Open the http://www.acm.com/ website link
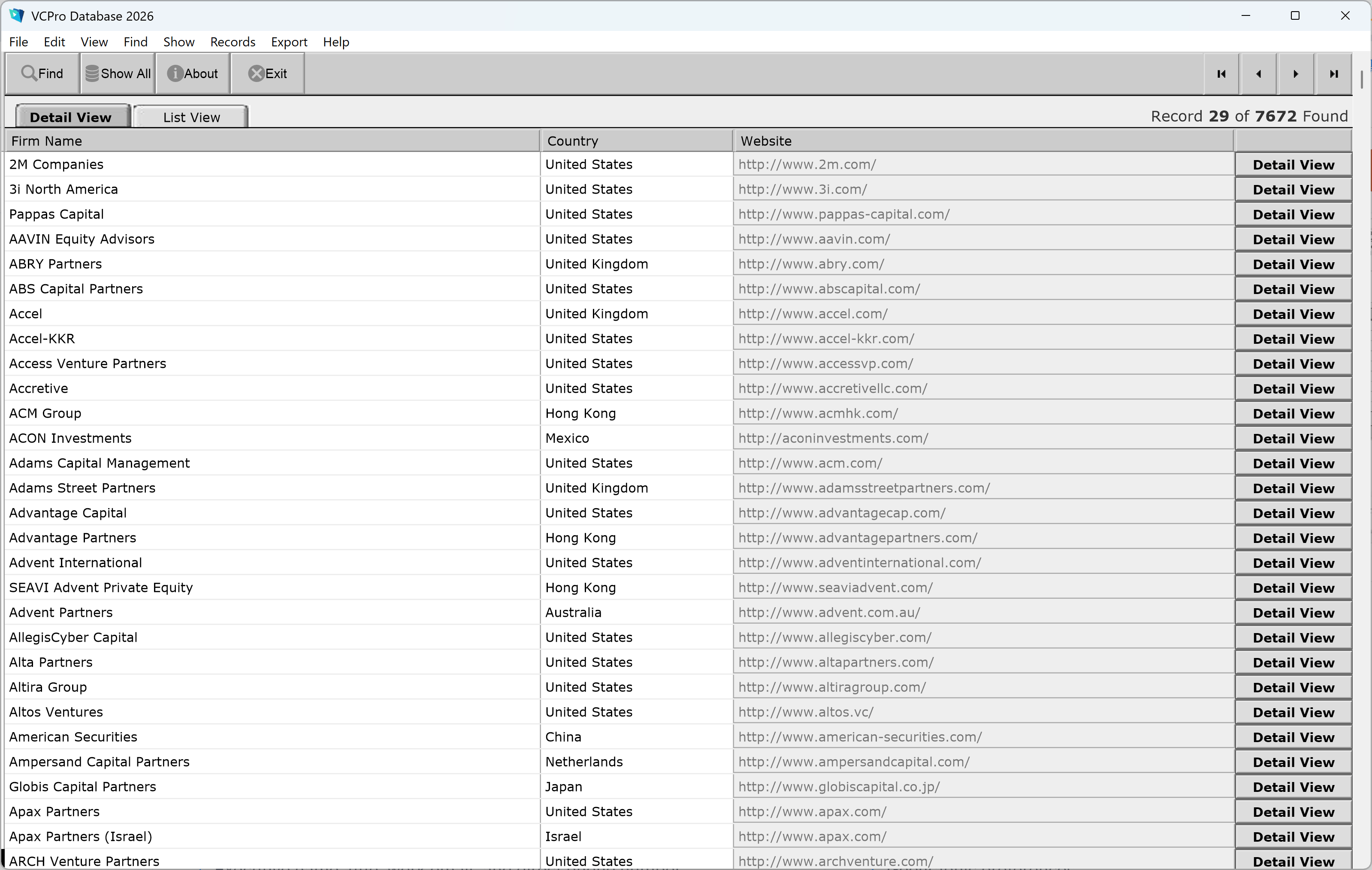 [x=810, y=463]
